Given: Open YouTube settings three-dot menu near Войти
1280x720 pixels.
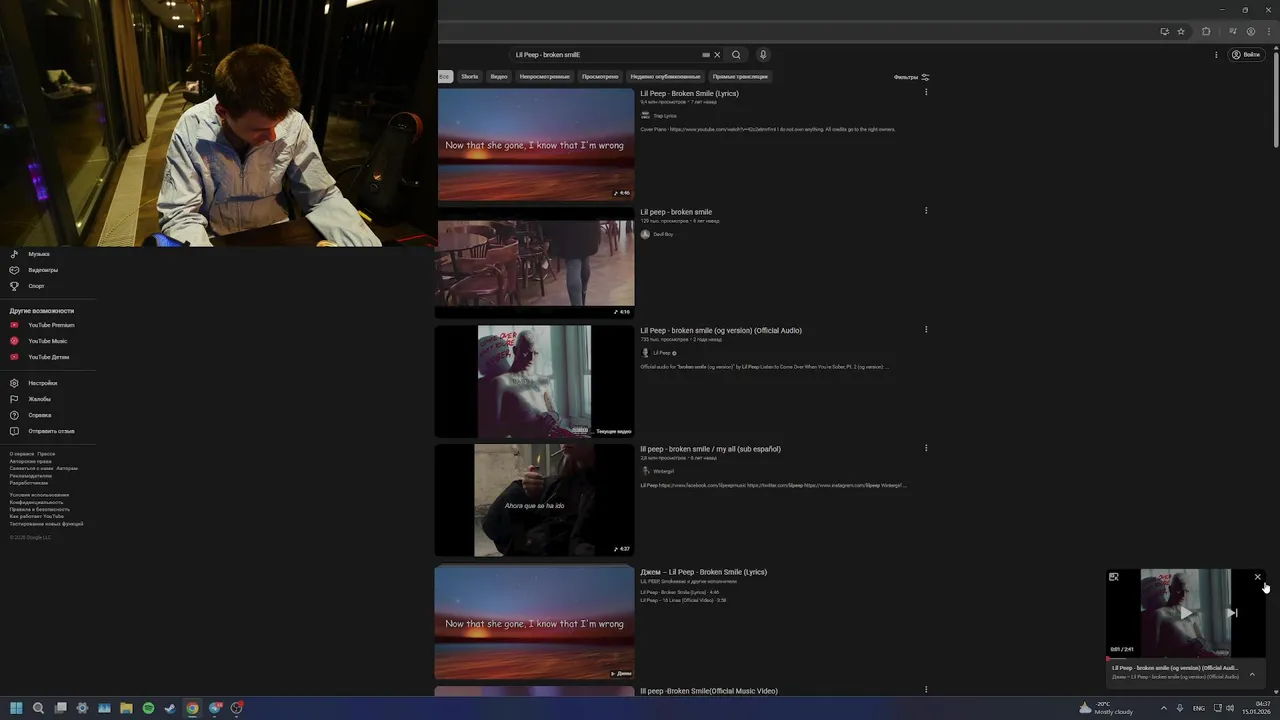Looking at the screenshot, I should pos(1216,55).
